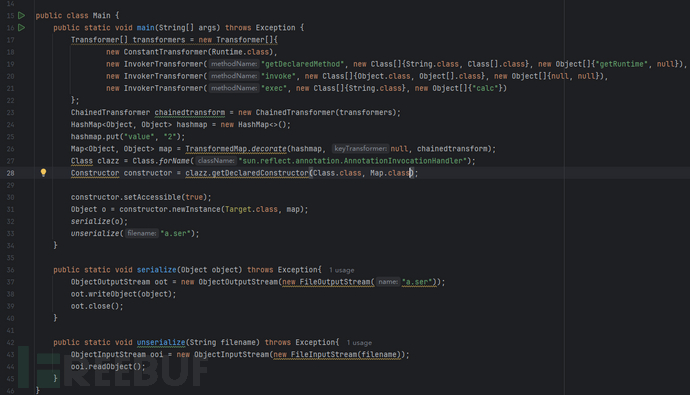Click methodName hint before "invoke"

[234, 76]
